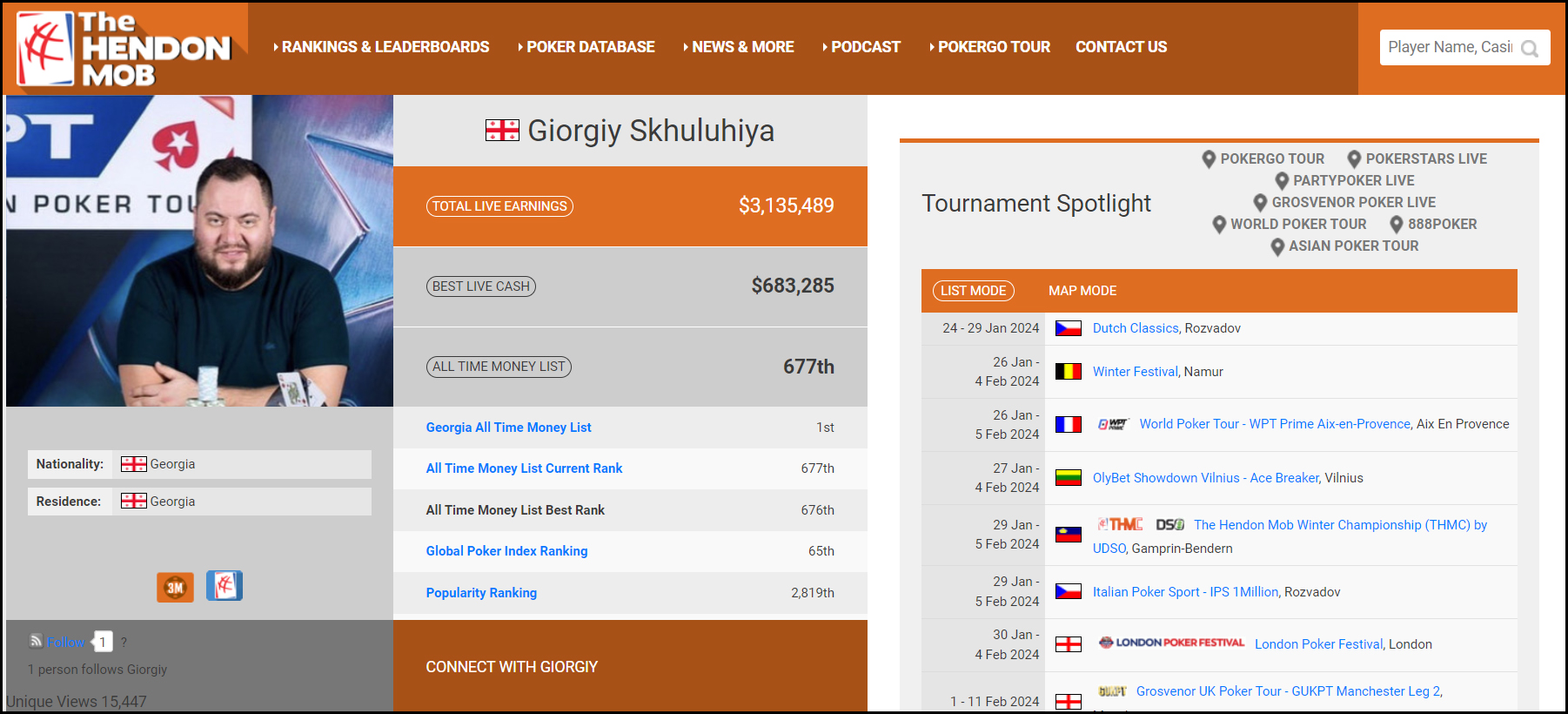
Task: Click Giorgiy's profile photo
Action: click(199, 251)
